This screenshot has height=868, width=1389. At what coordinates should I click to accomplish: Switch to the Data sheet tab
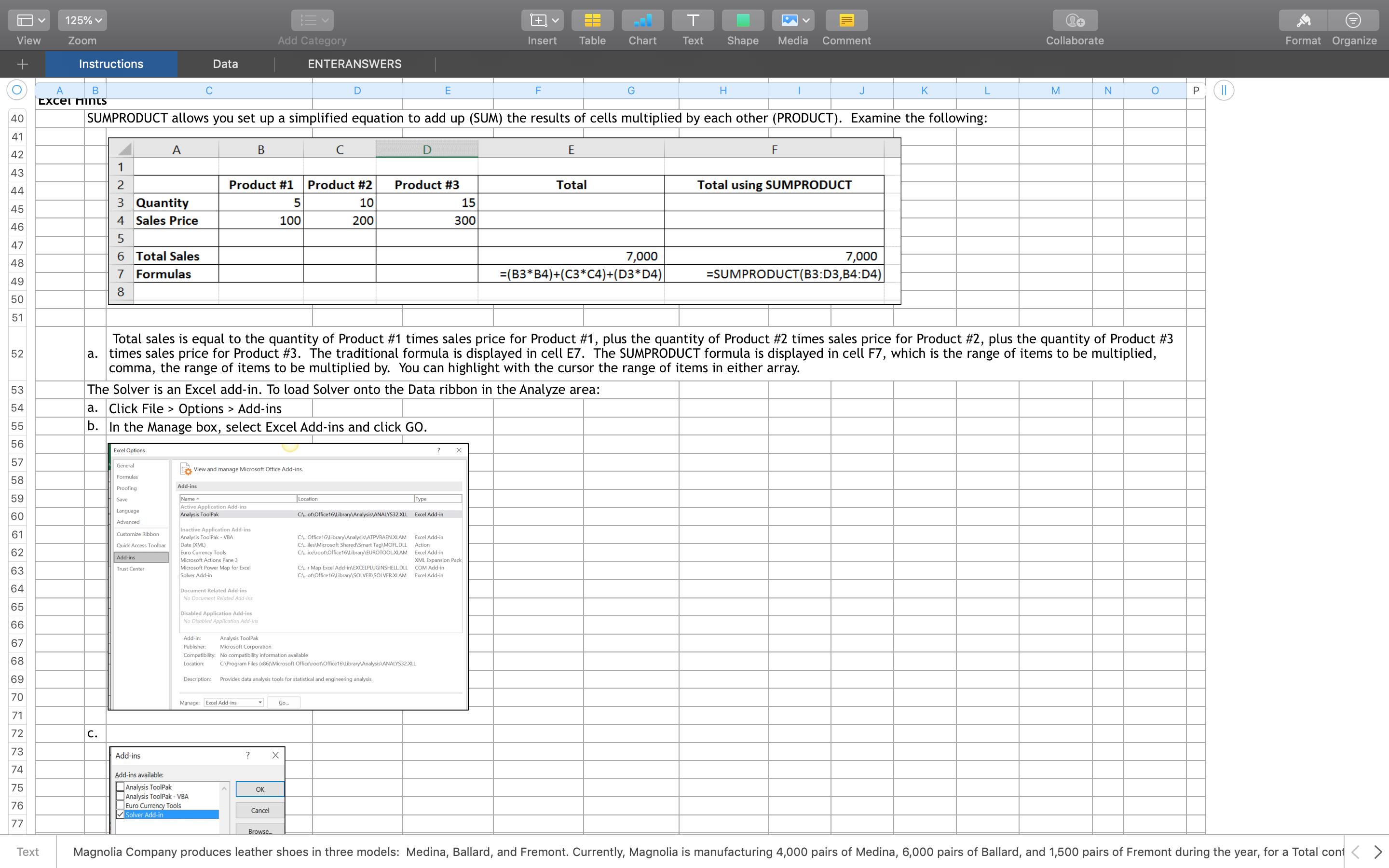pyautogui.click(x=225, y=64)
